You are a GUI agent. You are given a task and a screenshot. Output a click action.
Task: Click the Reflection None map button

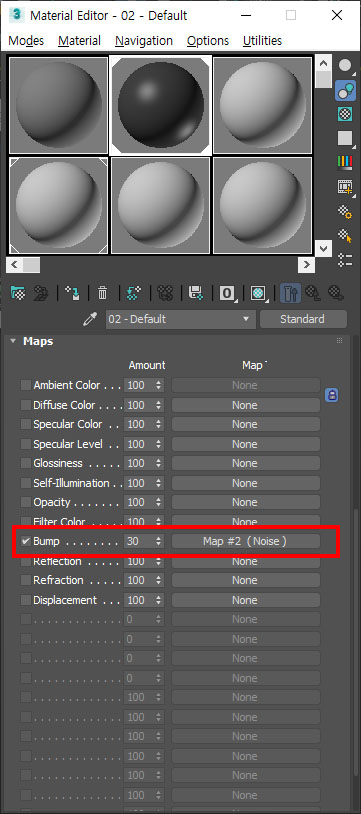point(245,561)
